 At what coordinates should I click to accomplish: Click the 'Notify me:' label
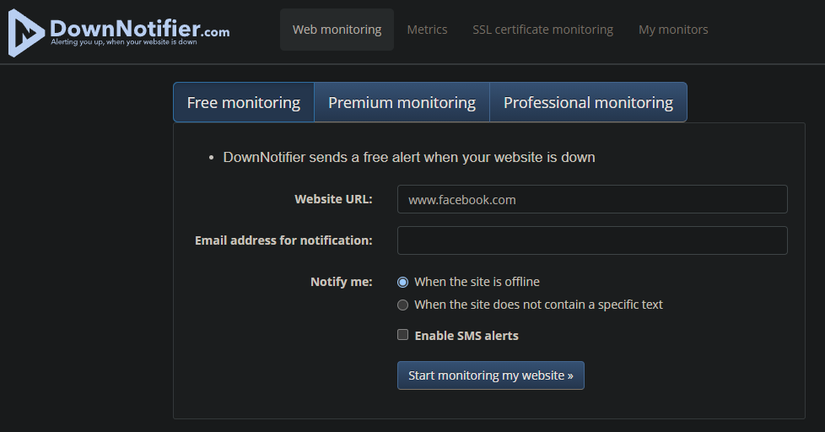tap(341, 282)
